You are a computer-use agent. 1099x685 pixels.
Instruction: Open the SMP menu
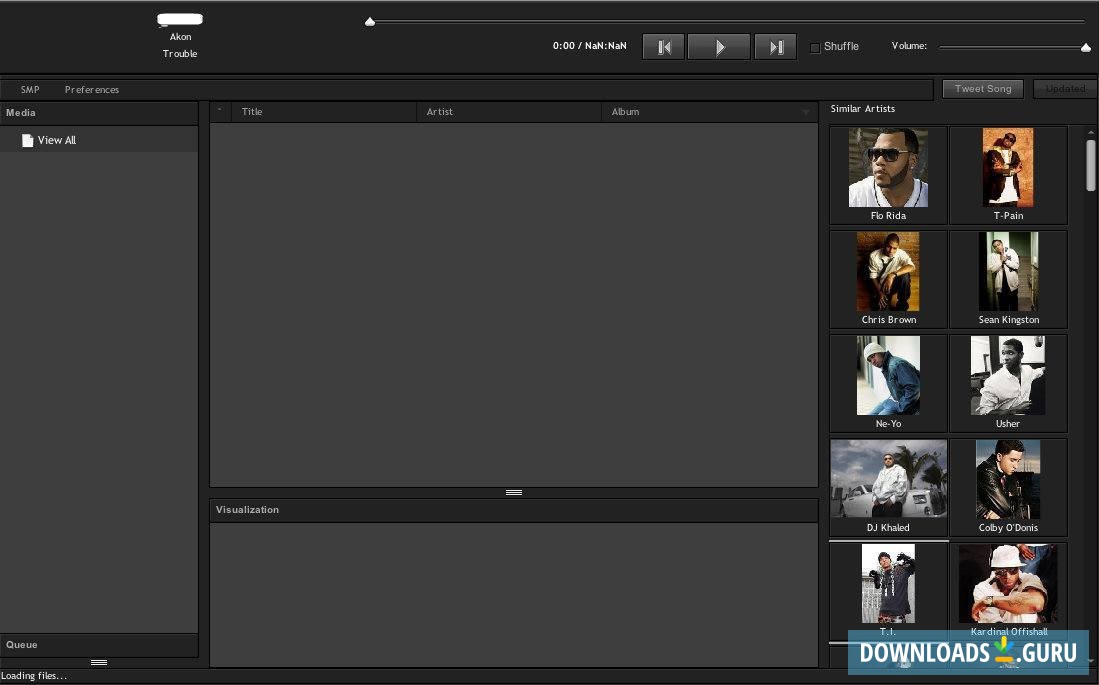[30, 90]
